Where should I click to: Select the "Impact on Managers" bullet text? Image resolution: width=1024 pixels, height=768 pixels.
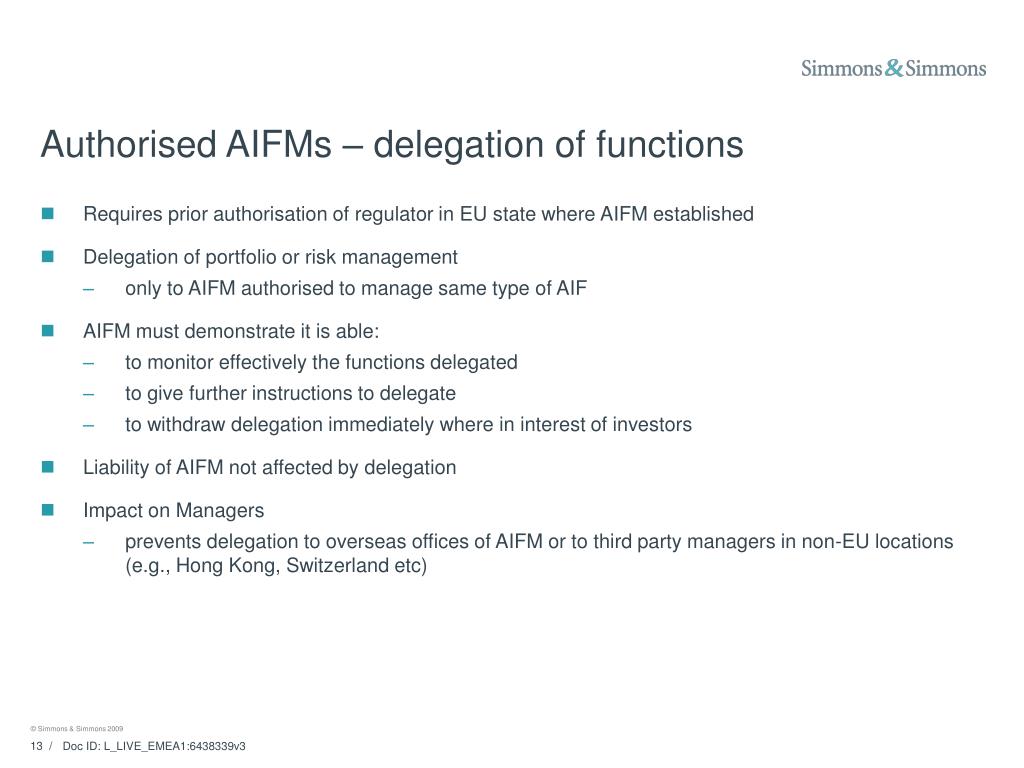tap(173, 511)
